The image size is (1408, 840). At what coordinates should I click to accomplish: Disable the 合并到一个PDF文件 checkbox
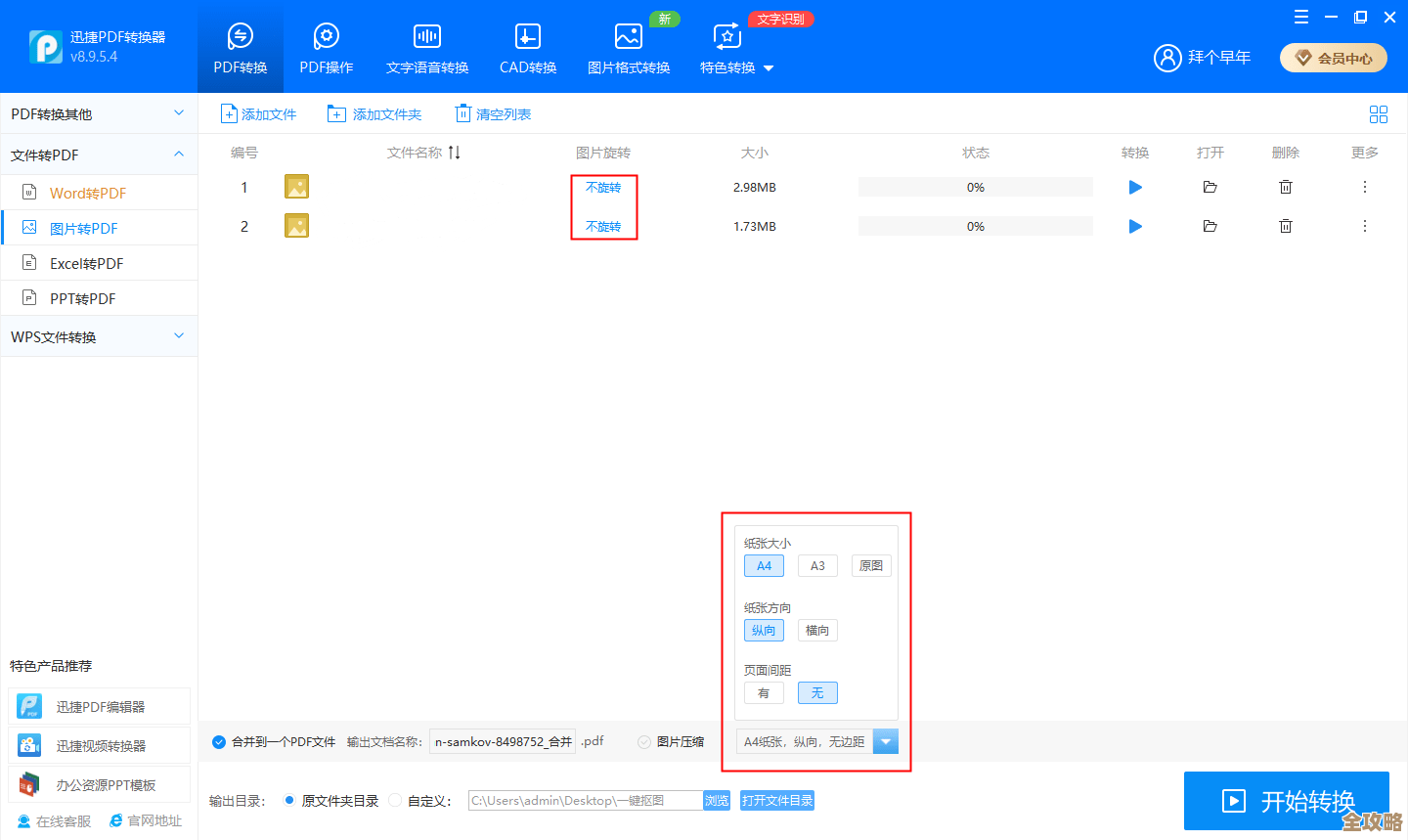[219, 740]
